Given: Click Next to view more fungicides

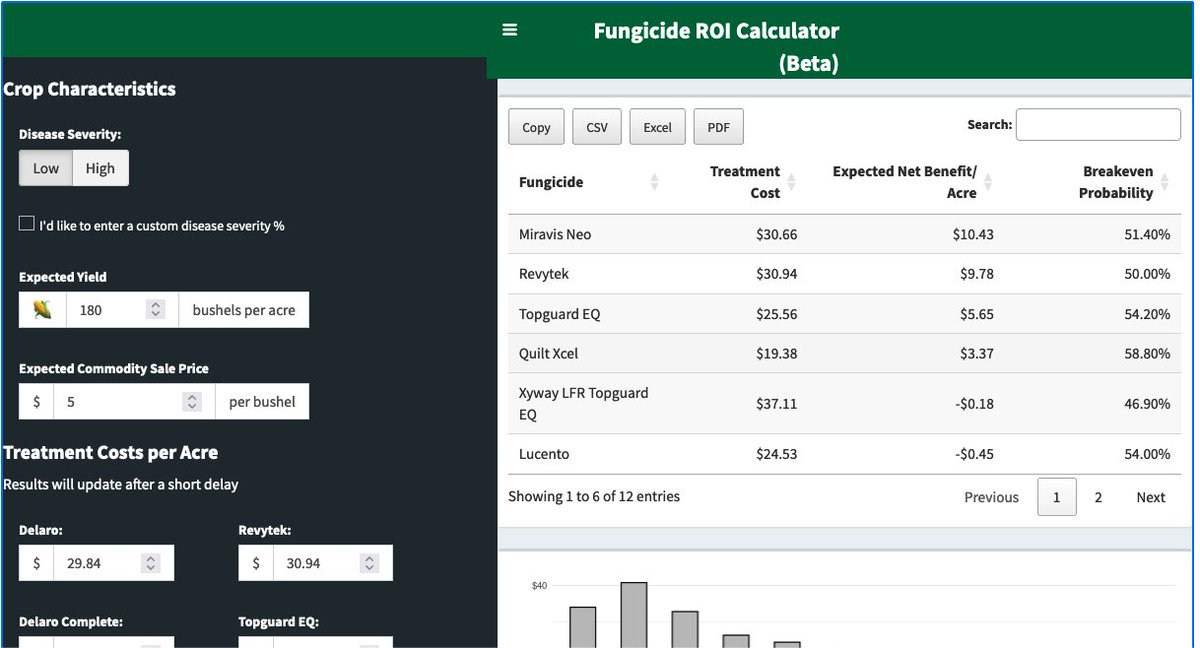Looking at the screenshot, I should point(1150,497).
